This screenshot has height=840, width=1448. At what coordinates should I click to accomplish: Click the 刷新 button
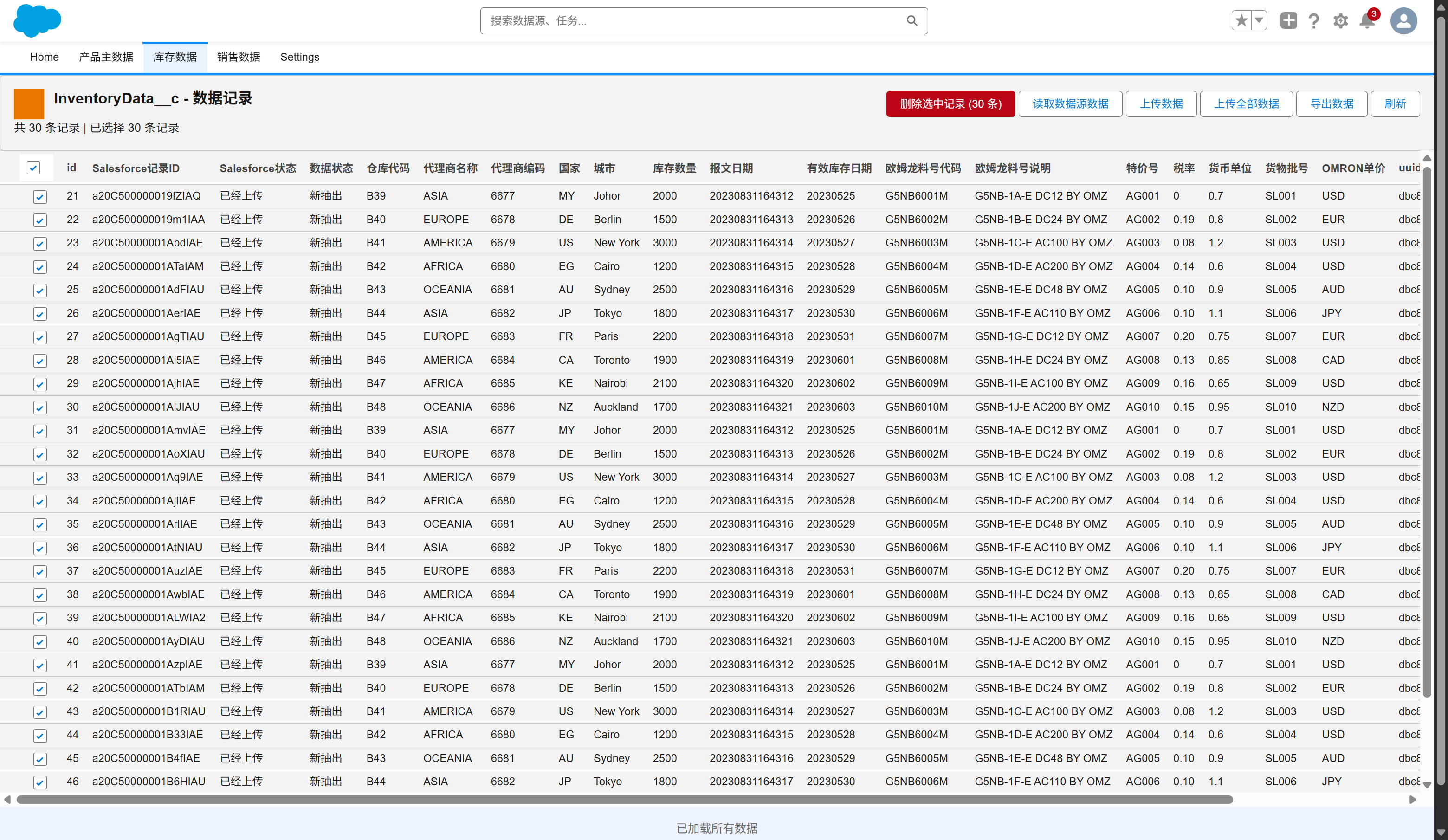(x=1396, y=103)
